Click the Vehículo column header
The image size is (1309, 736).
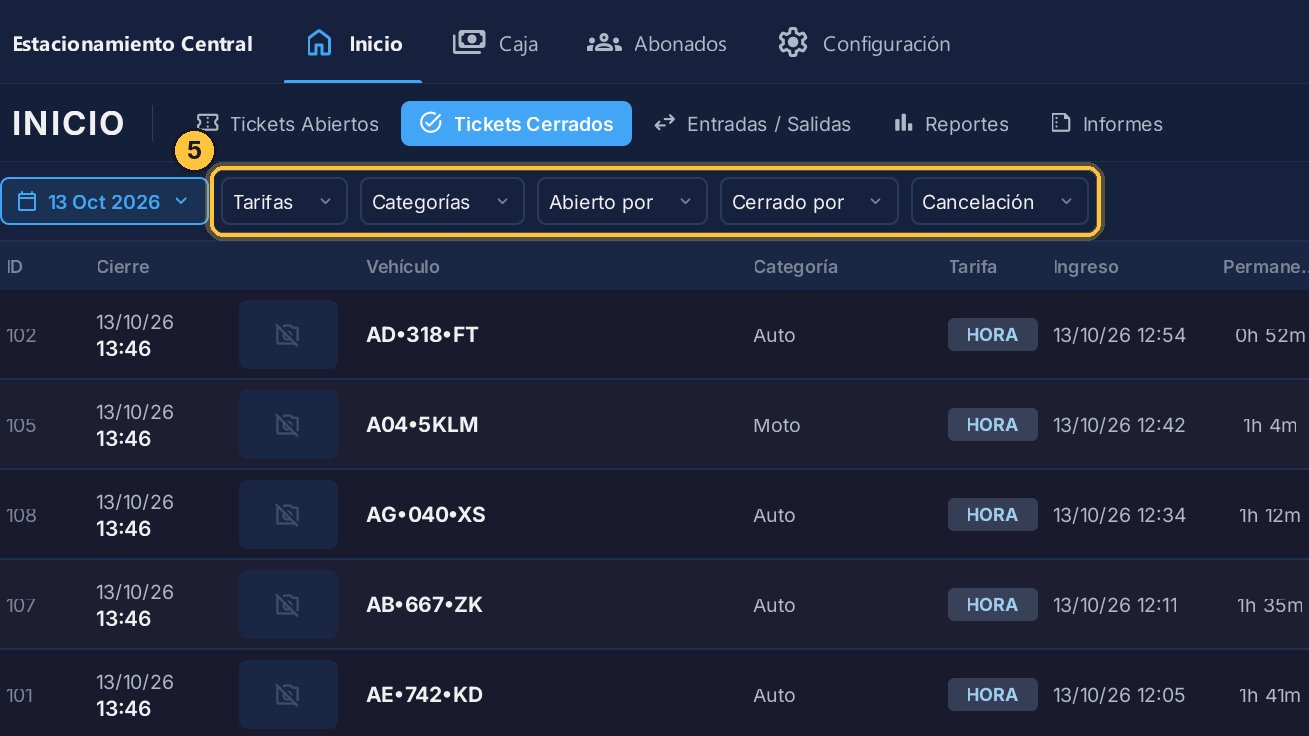pyautogui.click(x=403, y=267)
